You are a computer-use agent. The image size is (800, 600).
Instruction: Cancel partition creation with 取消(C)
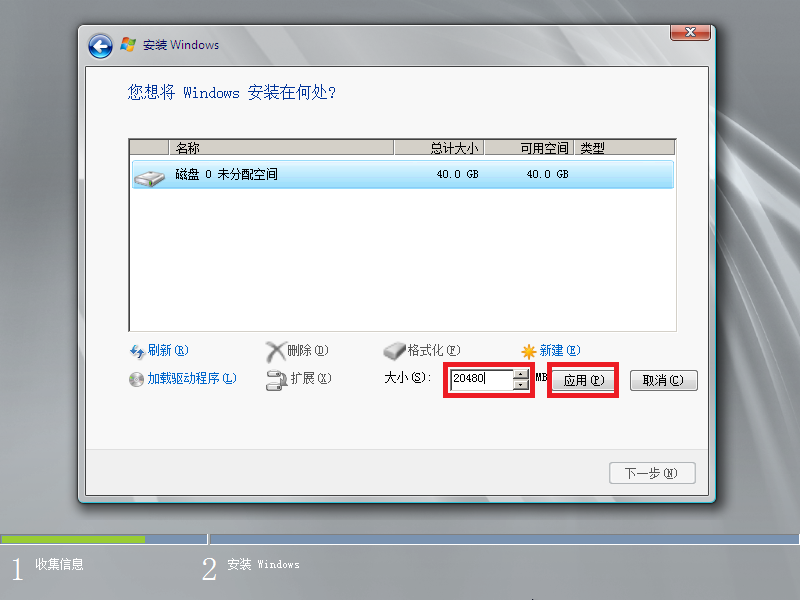[663, 381]
